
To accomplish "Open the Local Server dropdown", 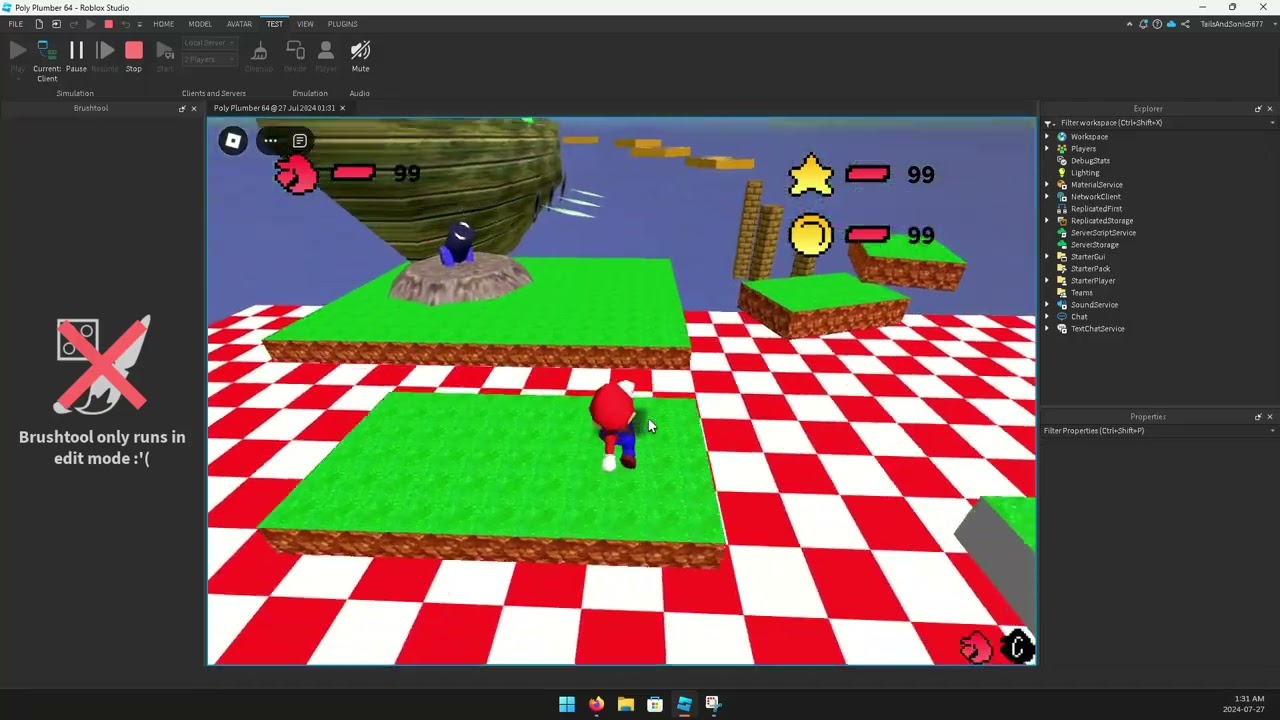I will click(x=209, y=43).
